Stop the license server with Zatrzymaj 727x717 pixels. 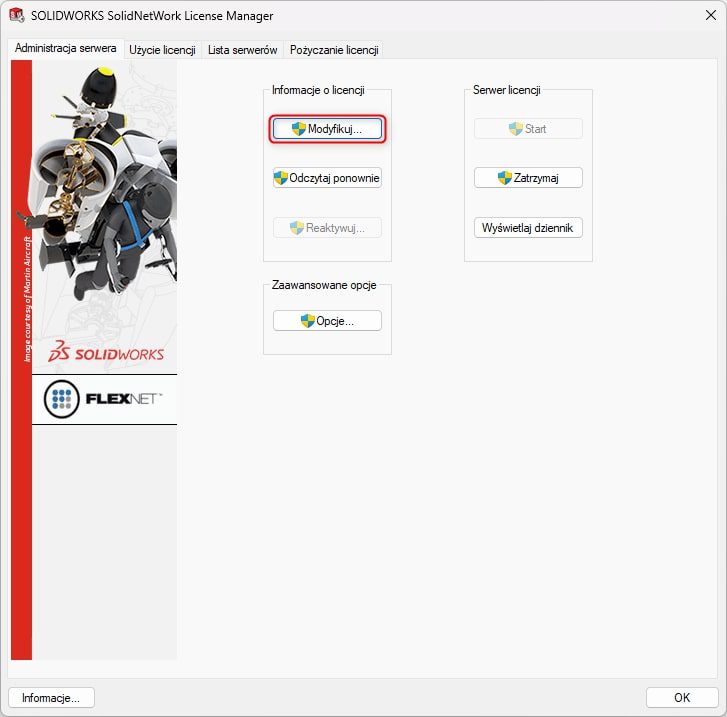[528, 178]
